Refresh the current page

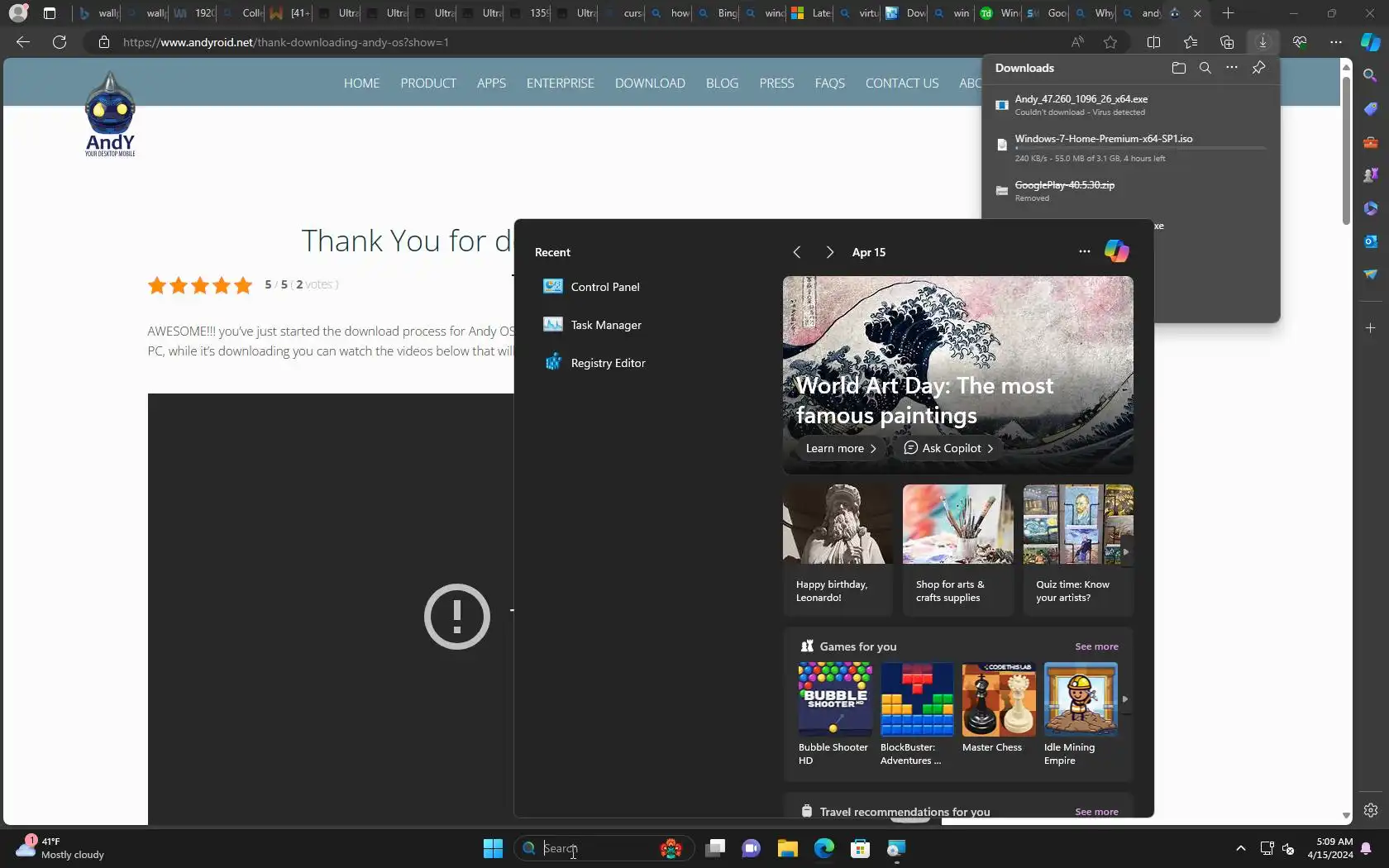click(60, 42)
